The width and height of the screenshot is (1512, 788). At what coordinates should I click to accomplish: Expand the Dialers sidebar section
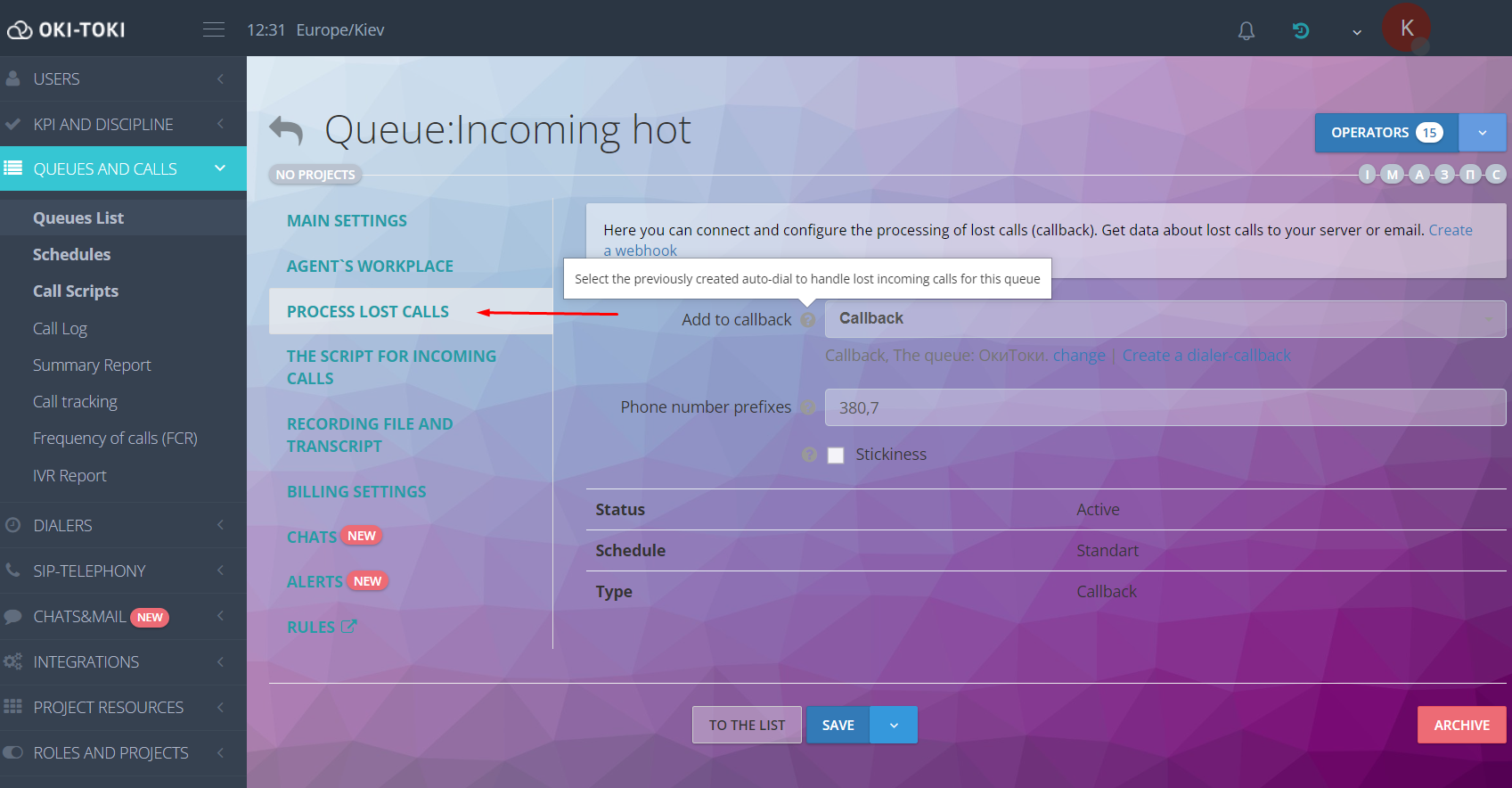point(123,526)
